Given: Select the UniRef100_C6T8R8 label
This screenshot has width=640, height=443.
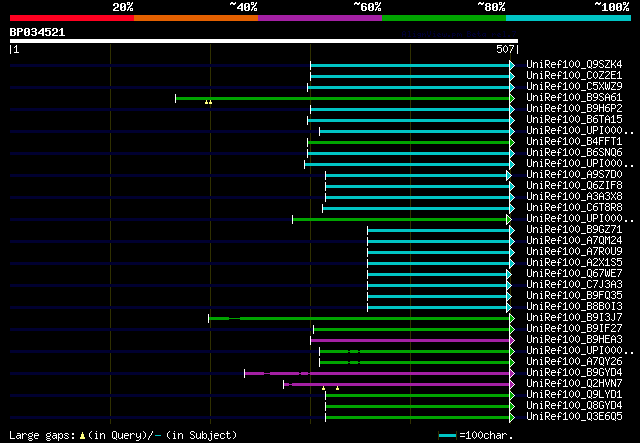Looking at the screenshot, I should [574, 208].
